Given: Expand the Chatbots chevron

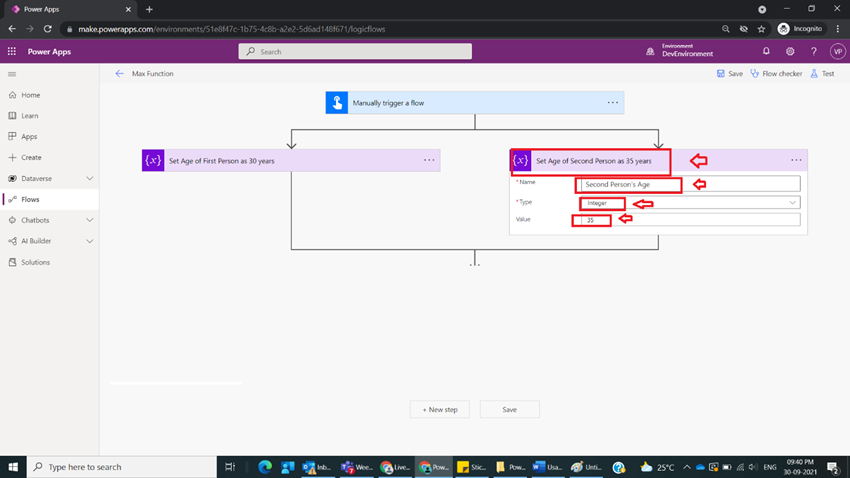Looking at the screenshot, I should (x=89, y=220).
